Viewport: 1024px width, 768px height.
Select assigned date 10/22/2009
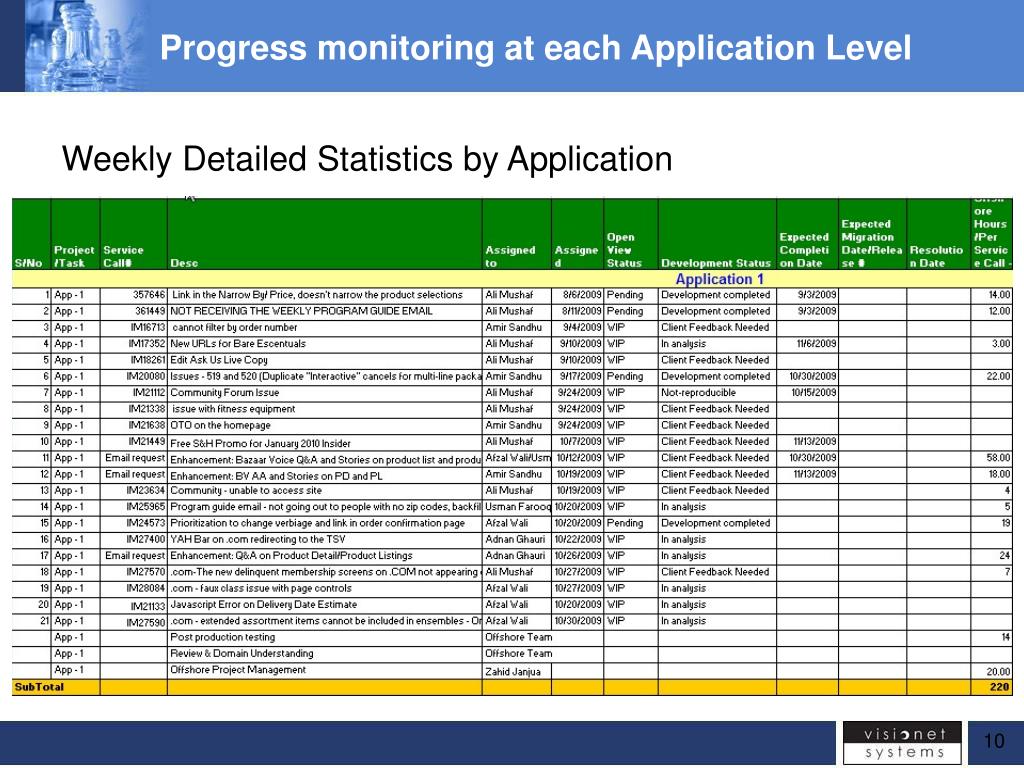point(578,540)
